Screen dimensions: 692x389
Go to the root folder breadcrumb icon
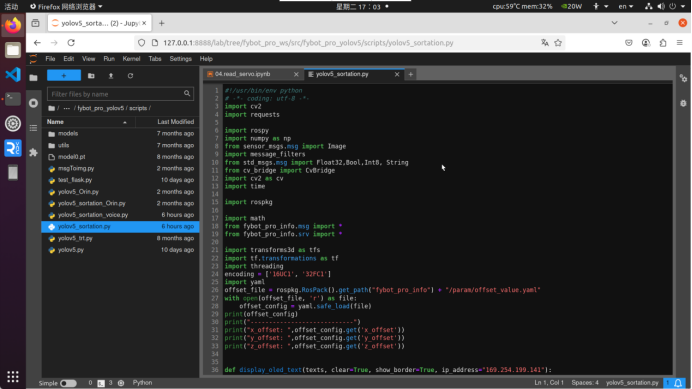[x=52, y=108]
